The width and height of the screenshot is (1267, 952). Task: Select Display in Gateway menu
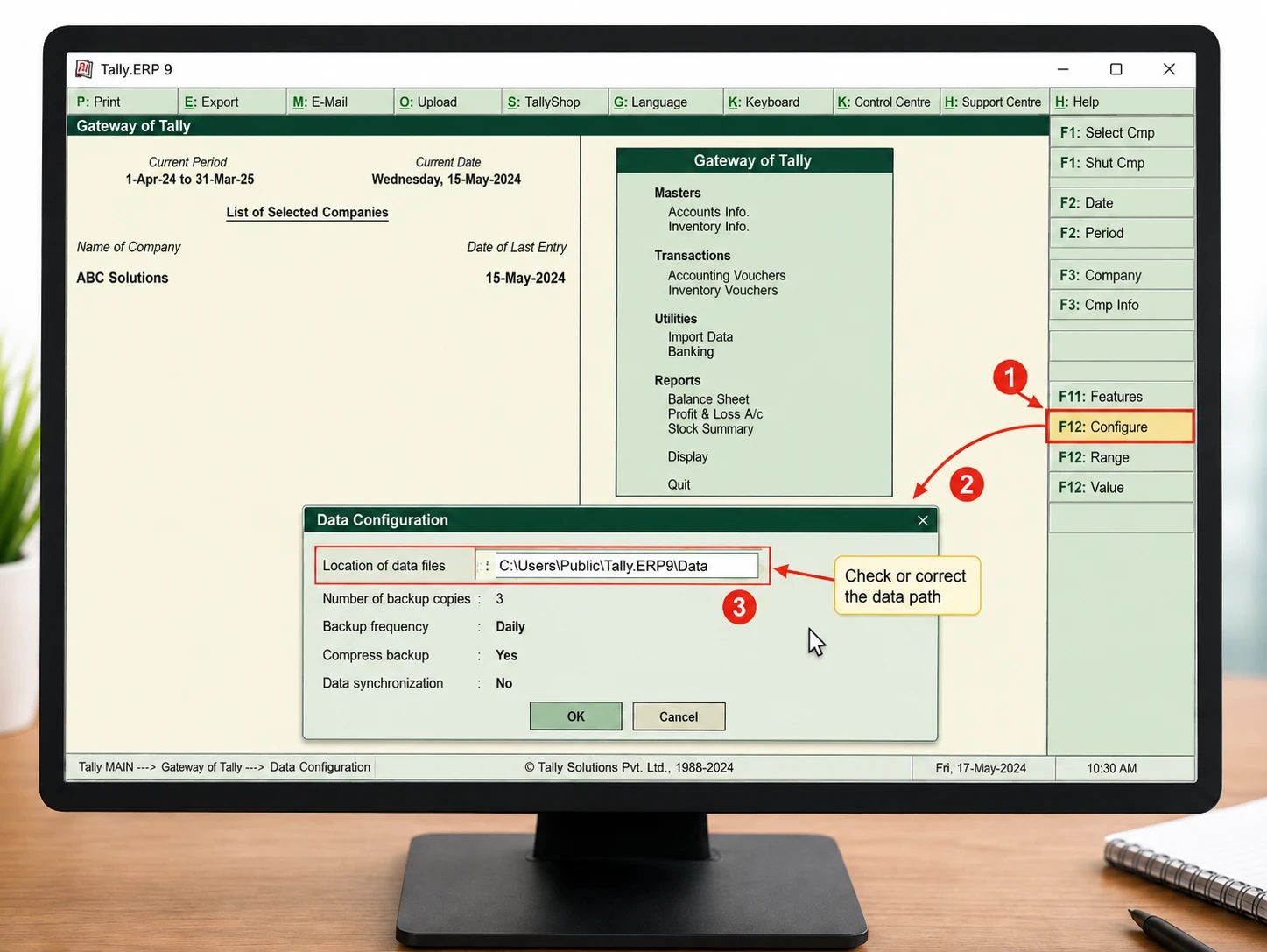coord(687,457)
